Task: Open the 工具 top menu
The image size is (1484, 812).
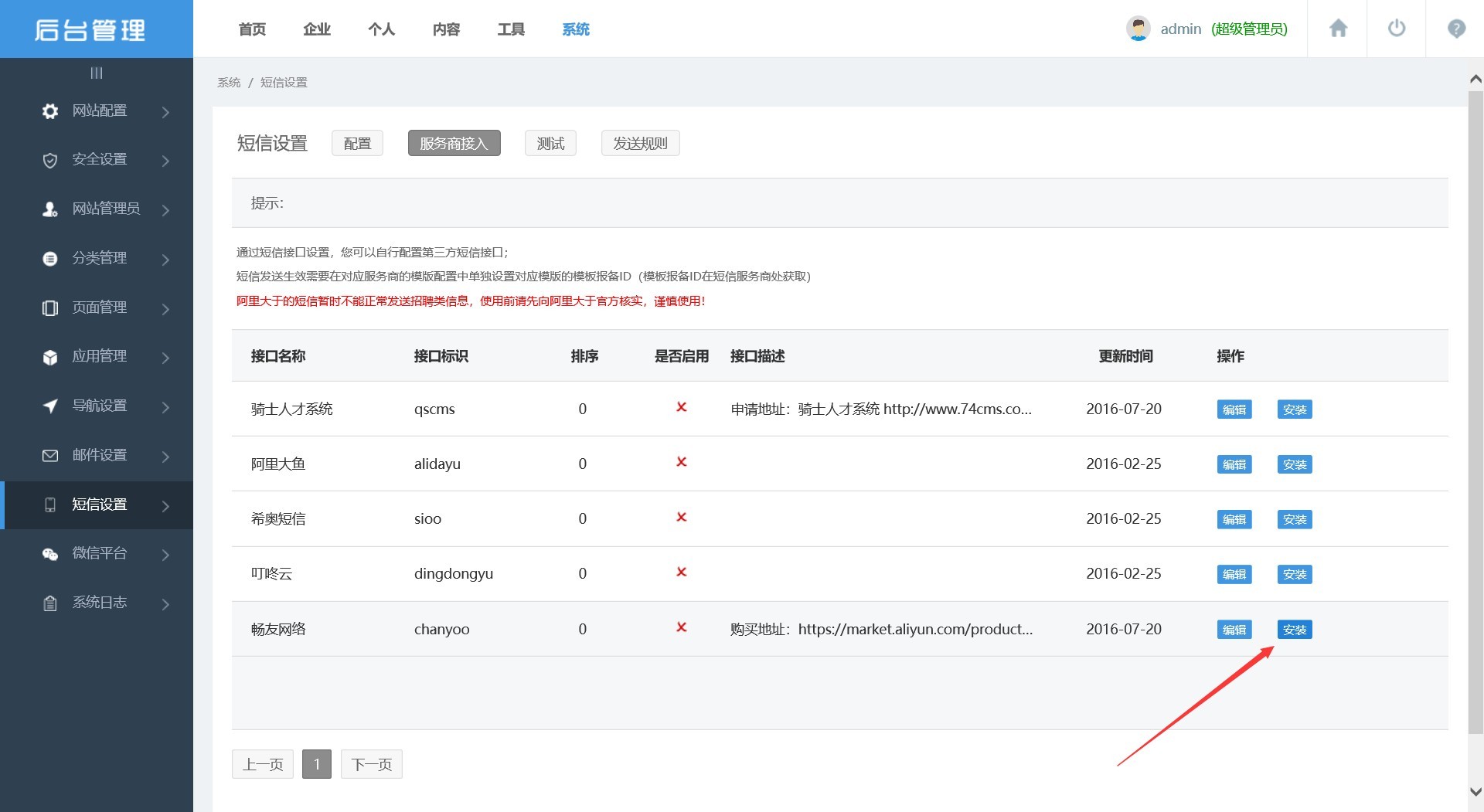Action: [511, 29]
